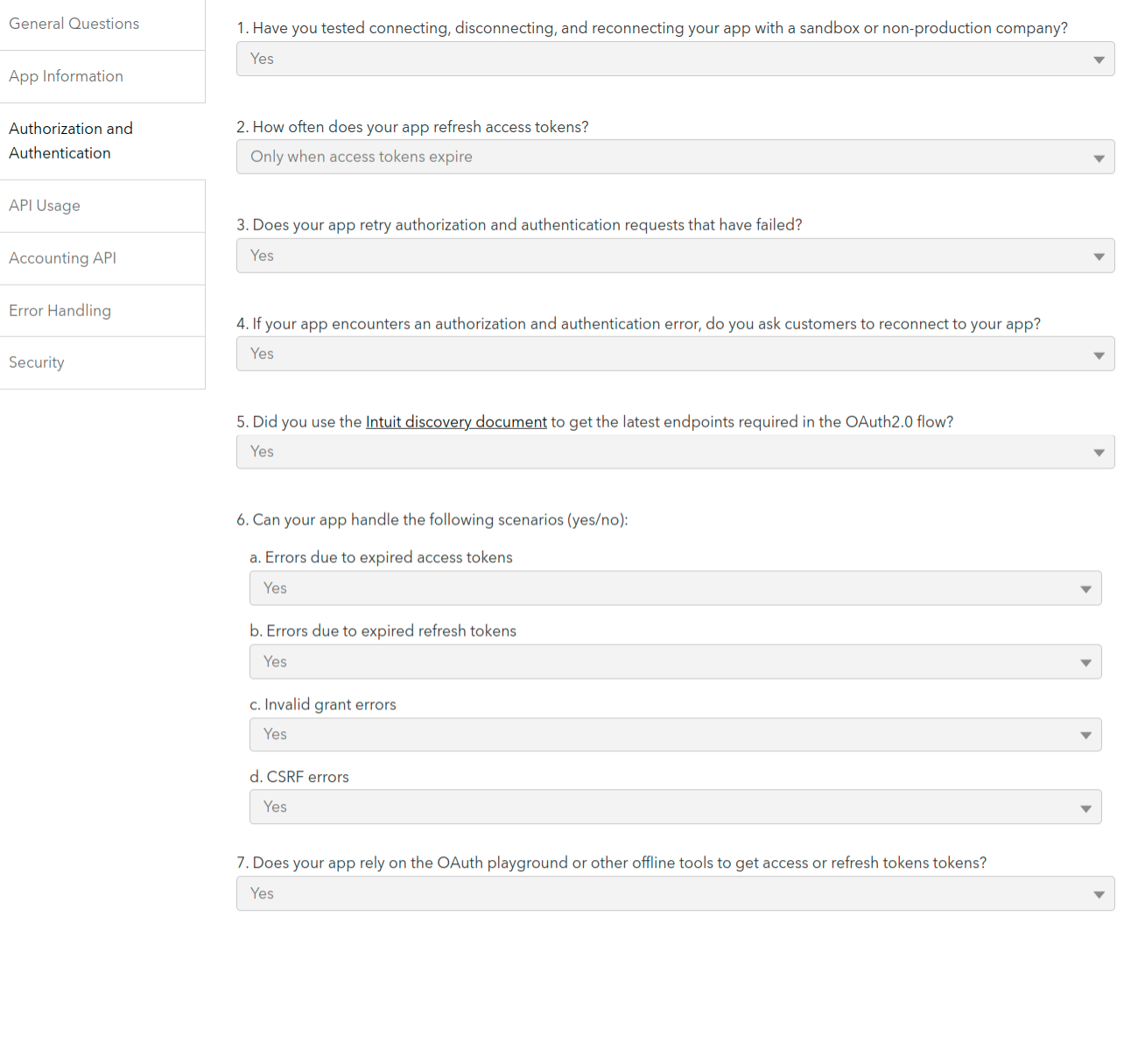Viewport: 1145px width, 1064px height.
Task: Select Authorization and Authentication tab
Action: pos(71,141)
